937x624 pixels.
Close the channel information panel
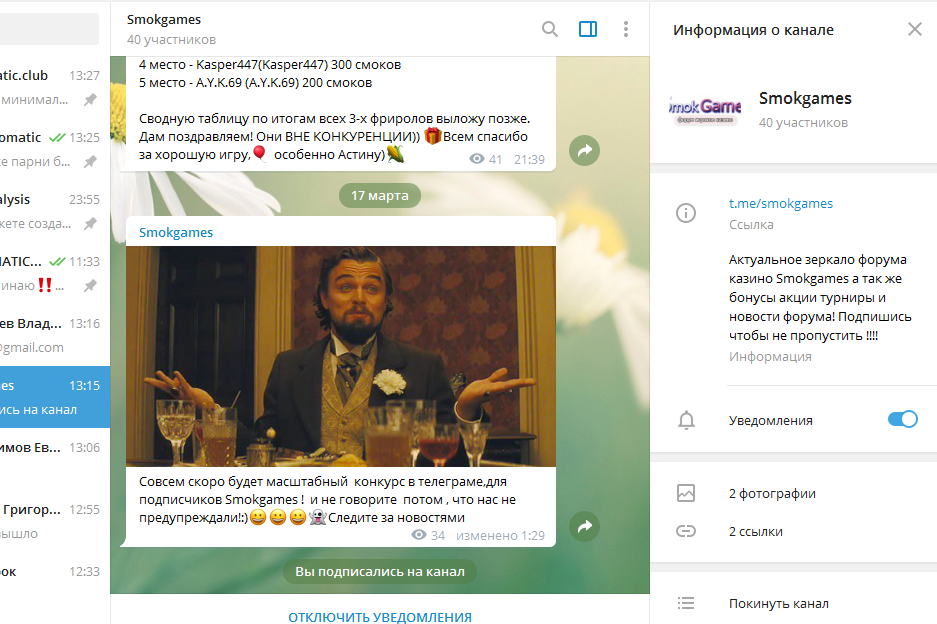915,29
